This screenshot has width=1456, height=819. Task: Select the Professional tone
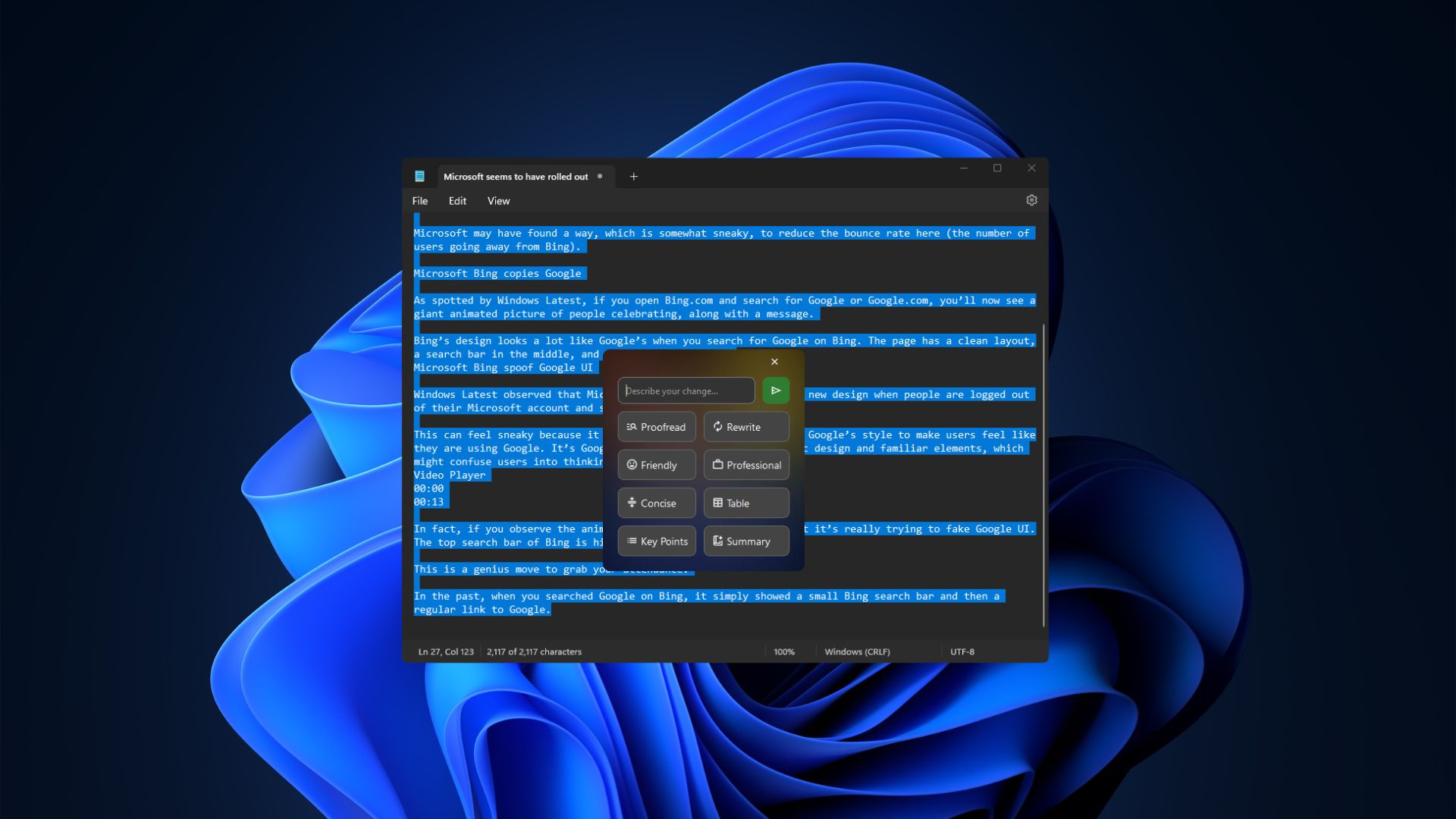click(745, 465)
